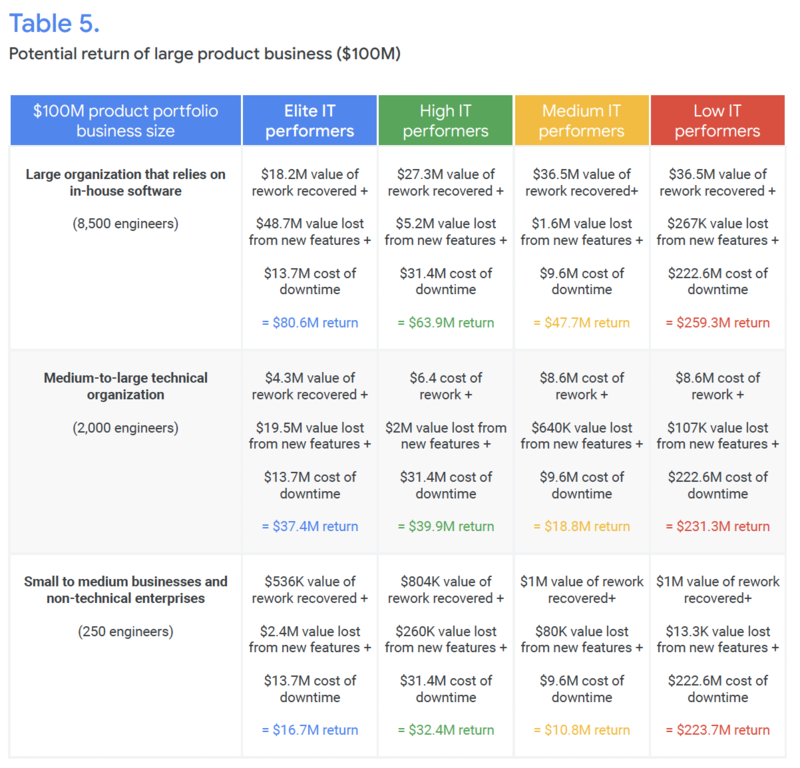The height and width of the screenshot is (768, 800).
Task: Click the Large organization in-house software row label
Action: tap(126, 183)
